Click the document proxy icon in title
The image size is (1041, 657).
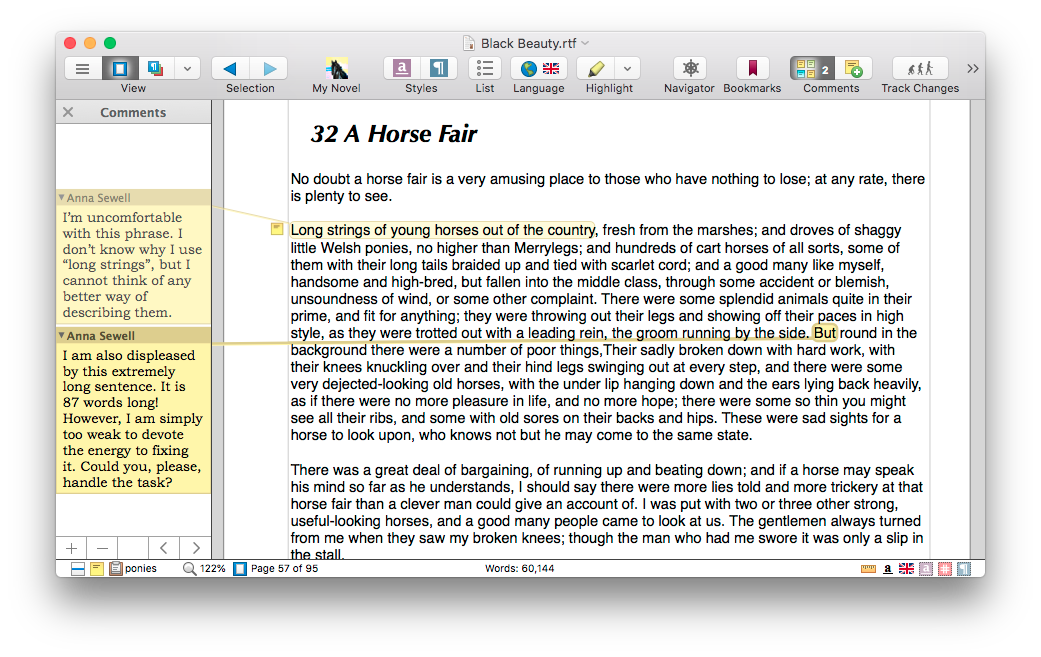pyautogui.click(x=469, y=43)
